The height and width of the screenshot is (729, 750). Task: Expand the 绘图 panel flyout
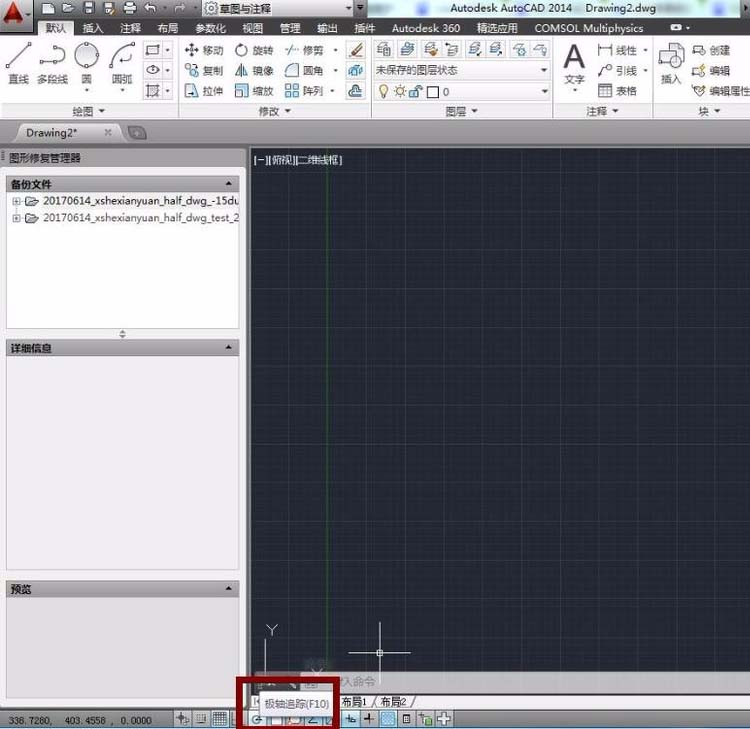pos(88,111)
